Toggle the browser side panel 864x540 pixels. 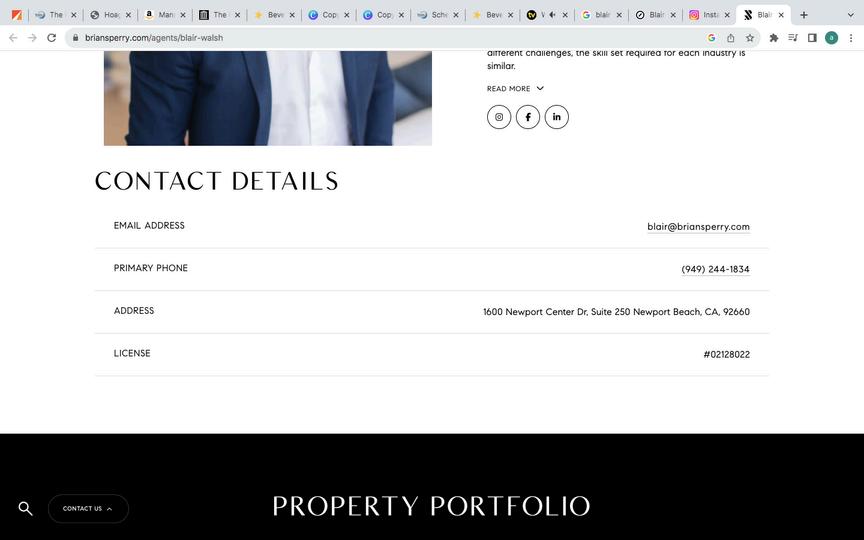[x=812, y=38]
